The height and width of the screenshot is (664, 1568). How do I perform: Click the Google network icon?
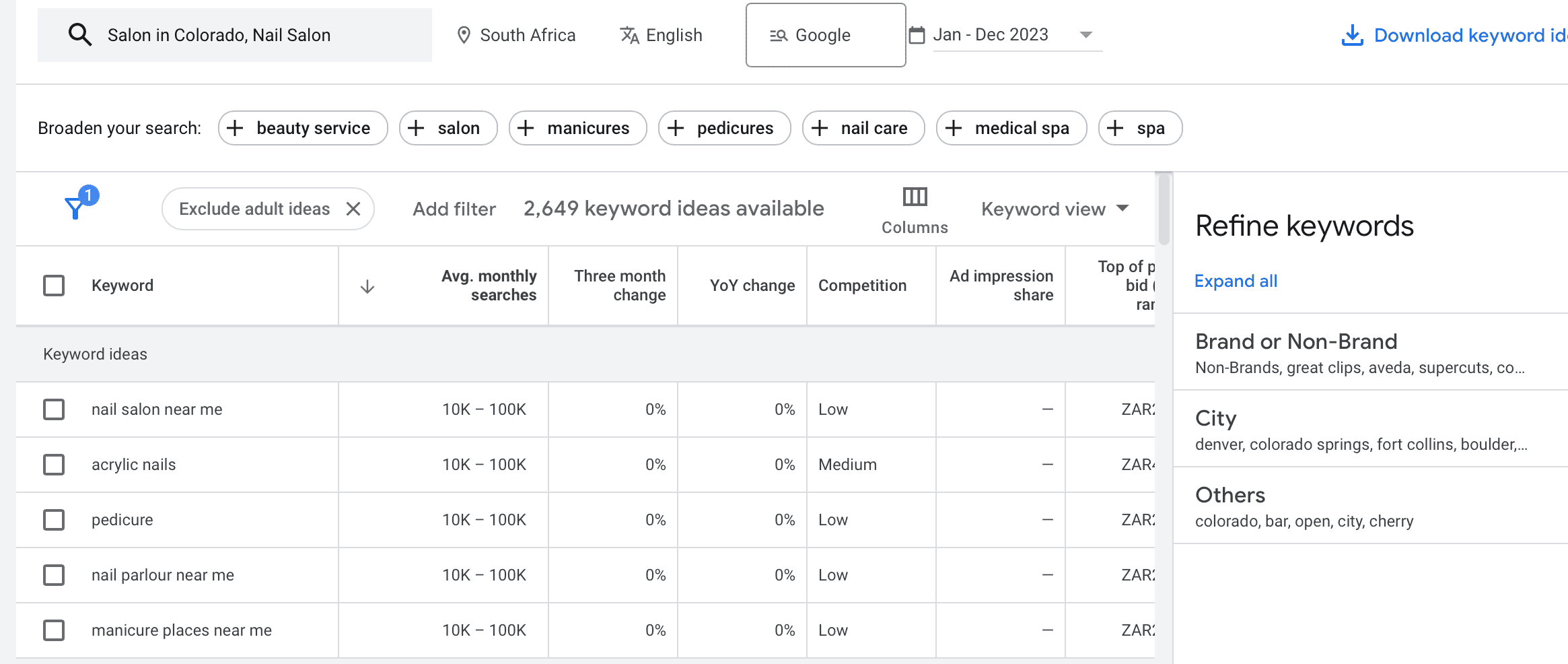coord(777,35)
